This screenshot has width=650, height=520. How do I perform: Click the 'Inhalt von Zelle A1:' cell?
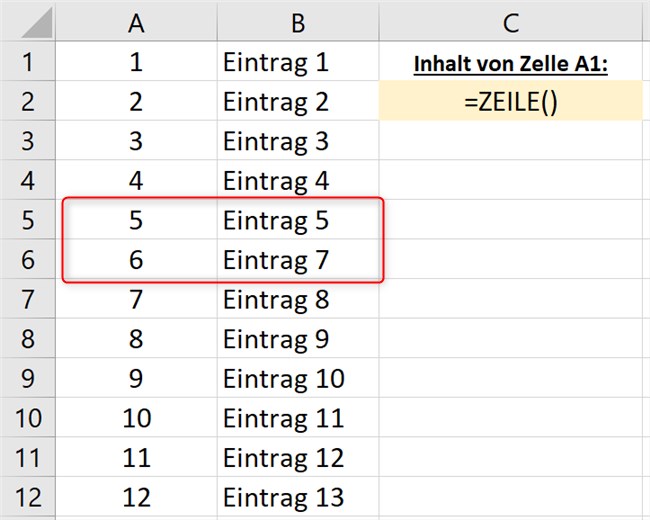[511, 61]
